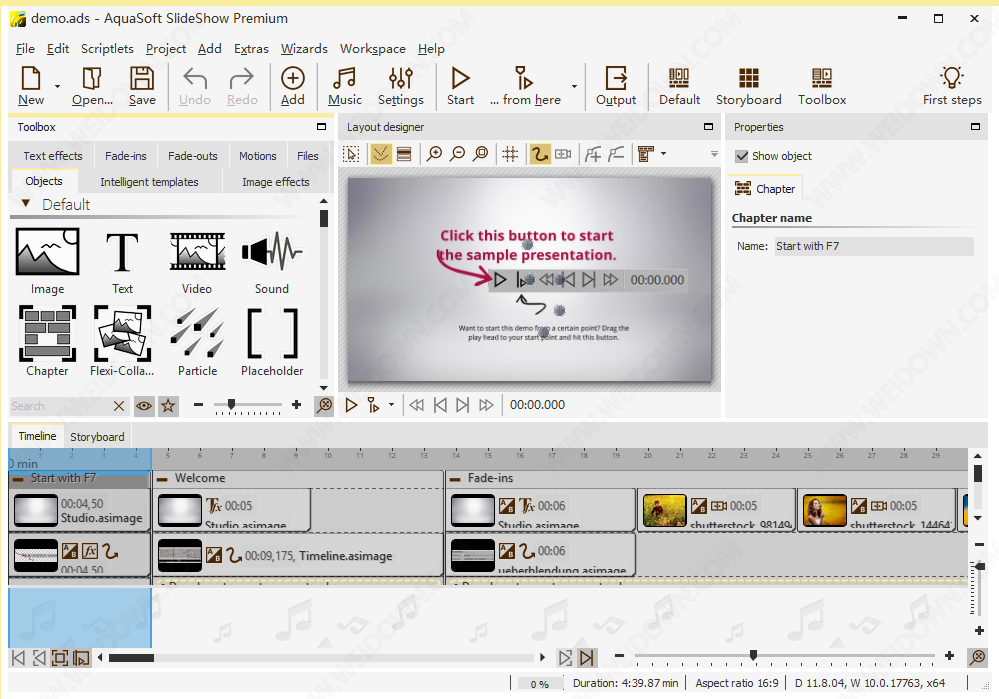Adjust timeline vertical zoom slider
This screenshot has width=999, height=699.
980,566
